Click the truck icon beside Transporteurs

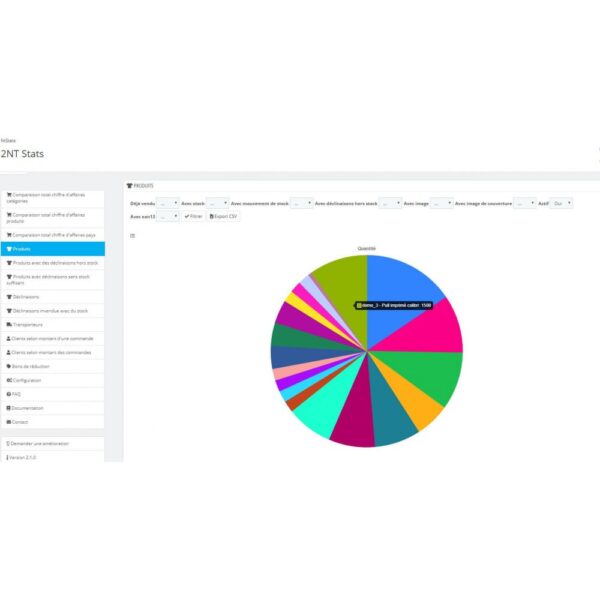(8, 324)
